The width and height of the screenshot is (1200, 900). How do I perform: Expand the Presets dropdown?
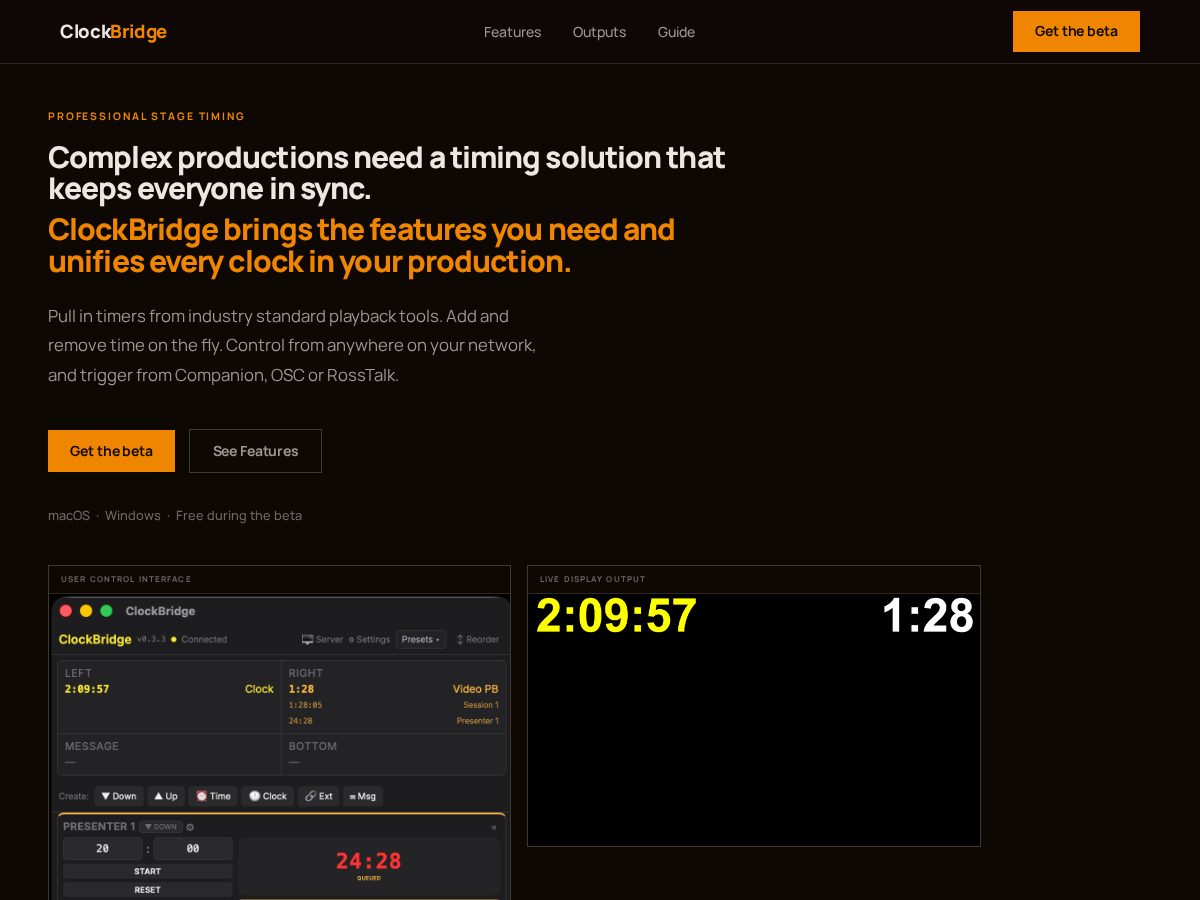pyautogui.click(x=421, y=639)
